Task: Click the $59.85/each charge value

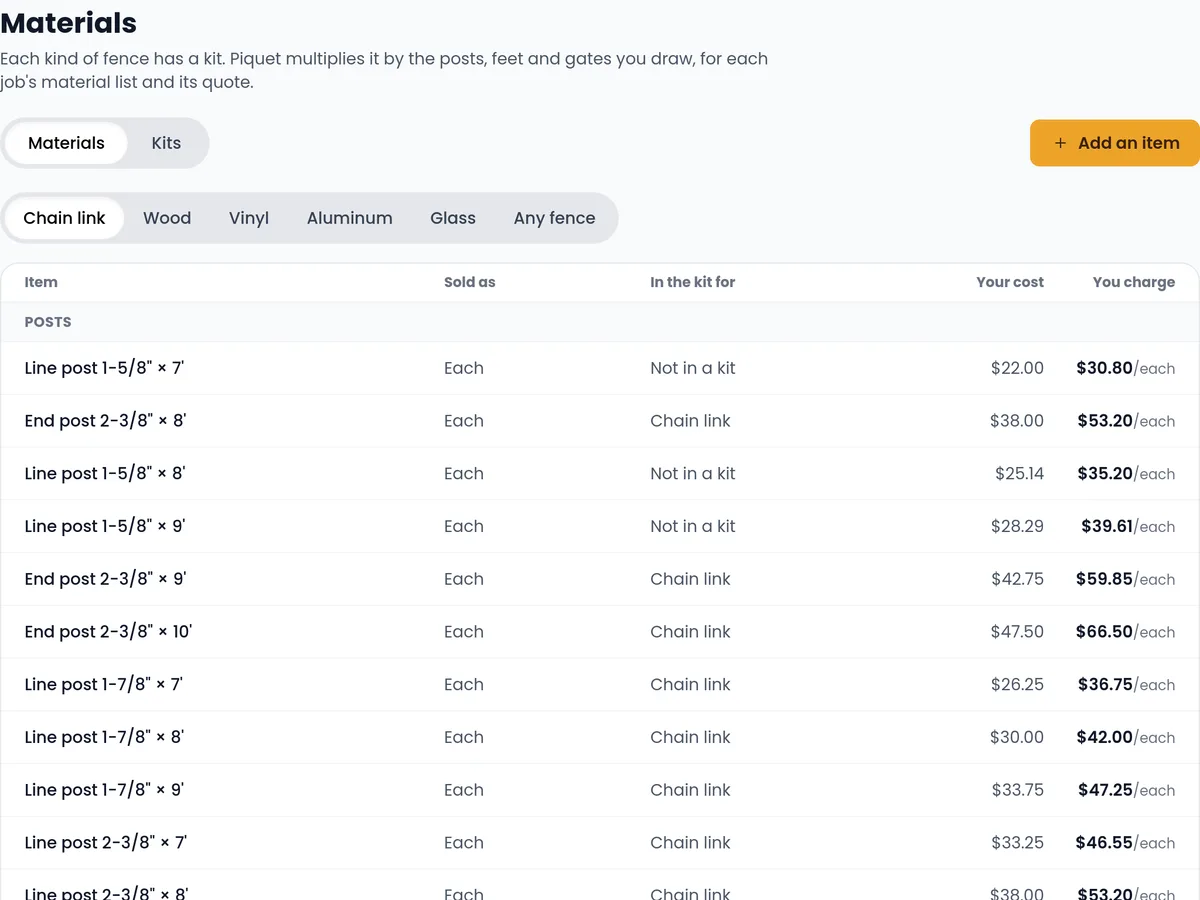Action: [x=1126, y=579]
